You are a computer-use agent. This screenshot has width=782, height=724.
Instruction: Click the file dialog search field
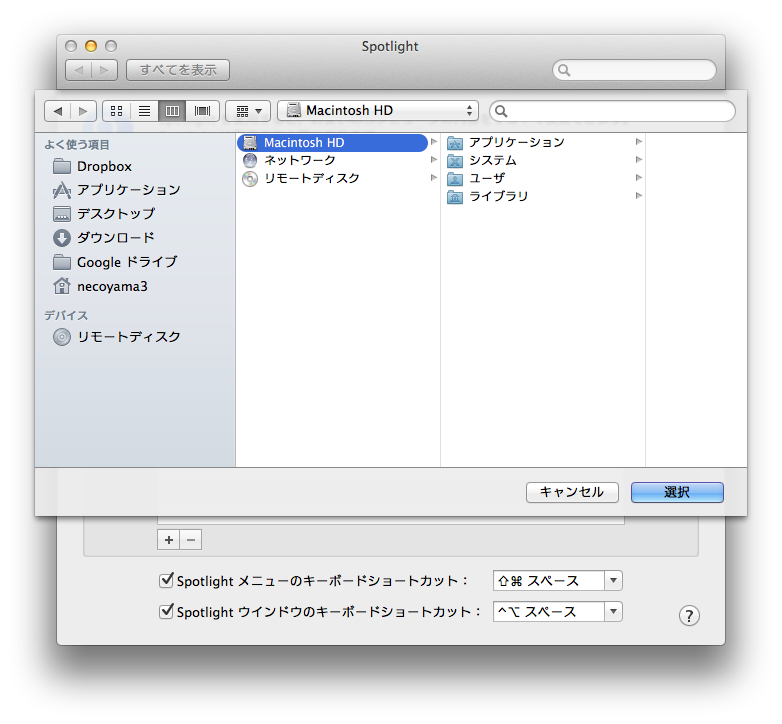pyautogui.click(x=612, y=111)
